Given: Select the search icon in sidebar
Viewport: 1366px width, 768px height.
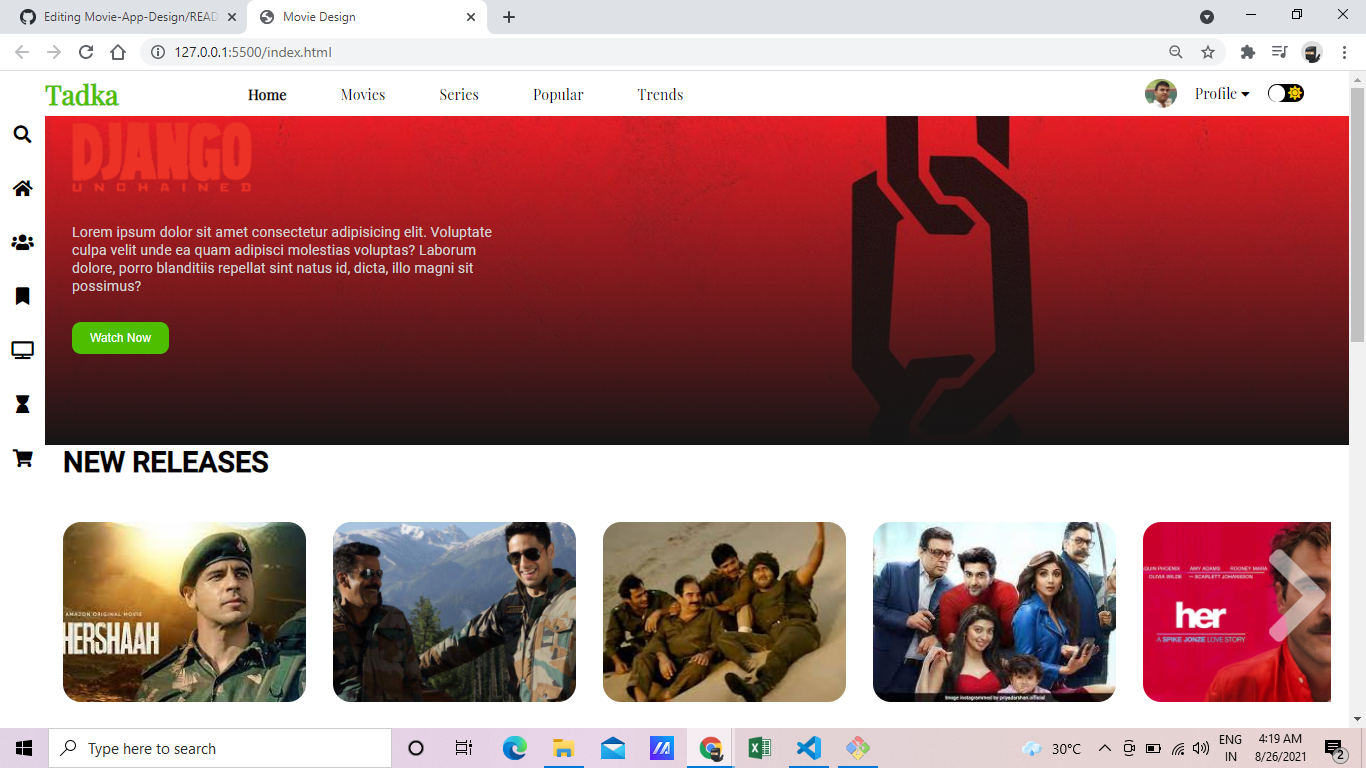Looking at the screenshot, I should (x=22, y=134).
